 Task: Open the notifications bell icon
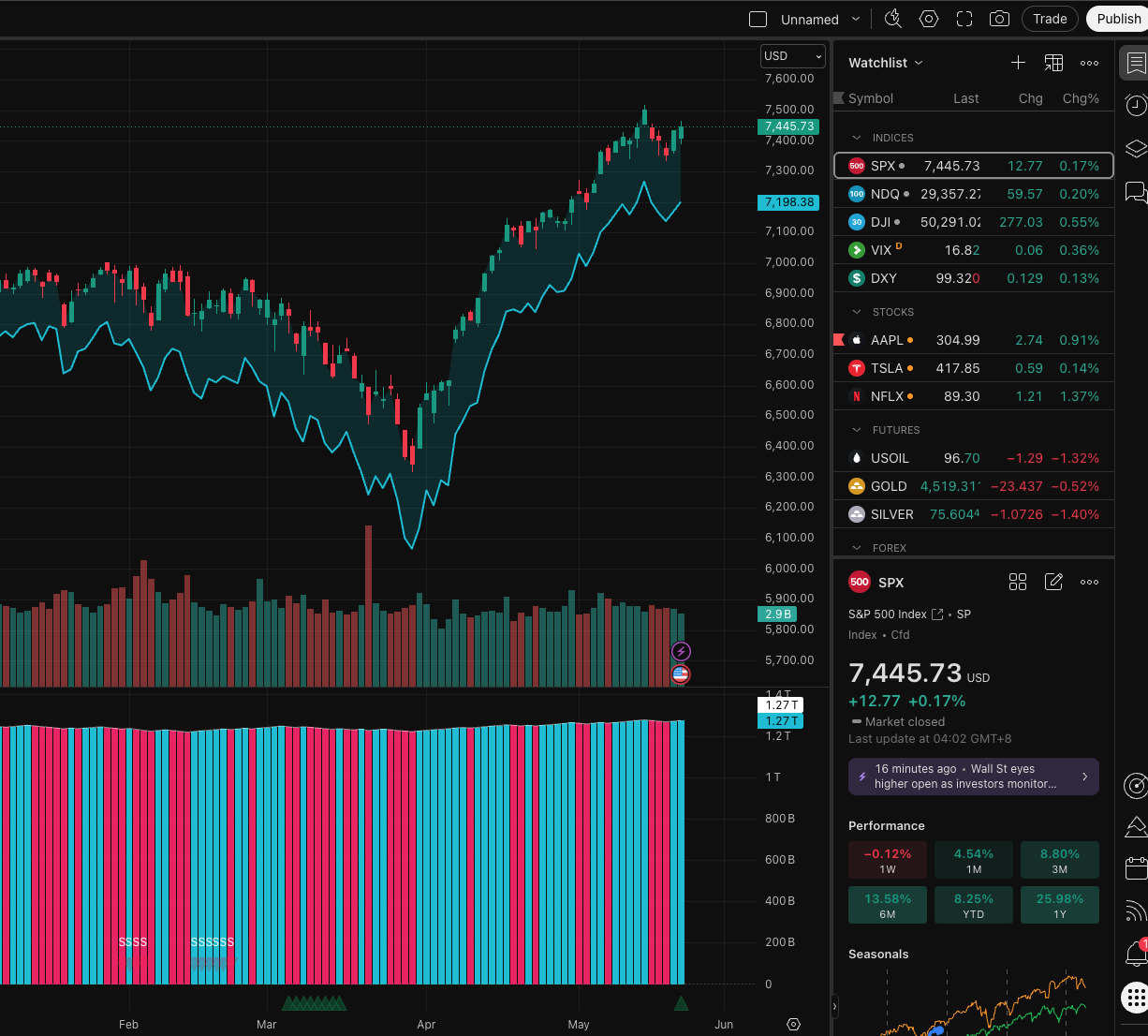(x=1135, y=954)
